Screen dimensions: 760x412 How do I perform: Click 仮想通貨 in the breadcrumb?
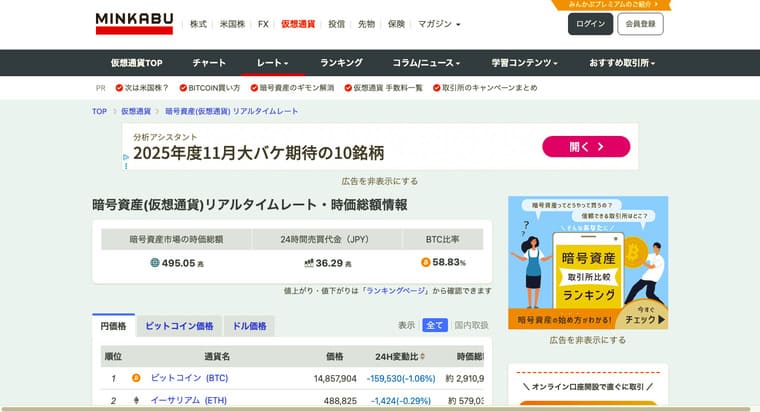136,111
